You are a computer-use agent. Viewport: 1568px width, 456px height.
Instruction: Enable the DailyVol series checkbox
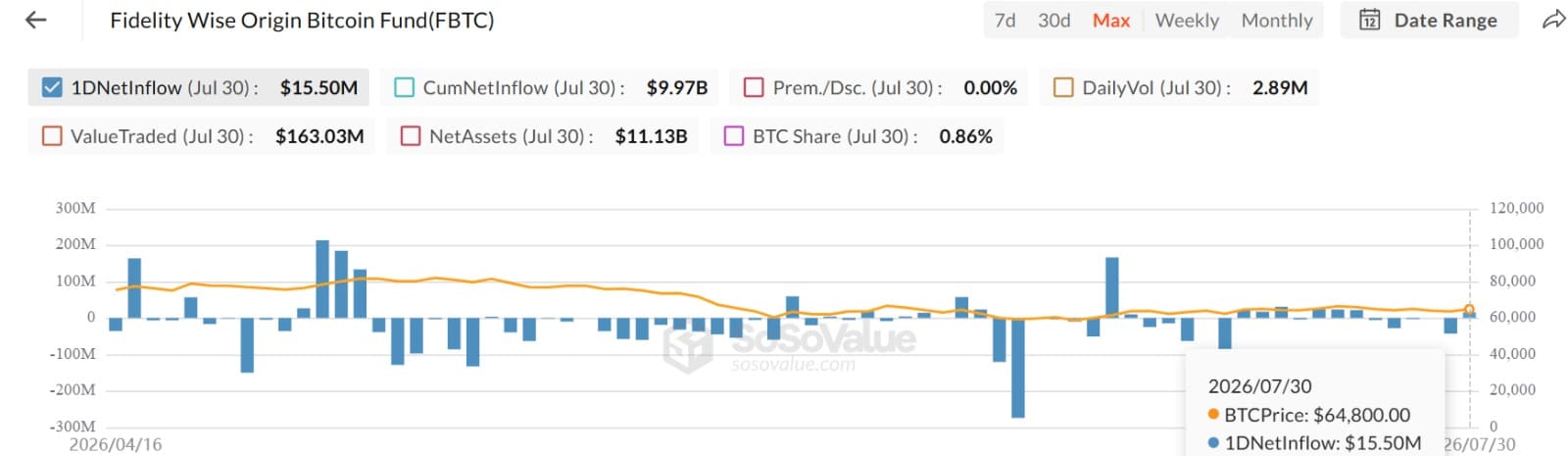click(x=1063, y=87)
